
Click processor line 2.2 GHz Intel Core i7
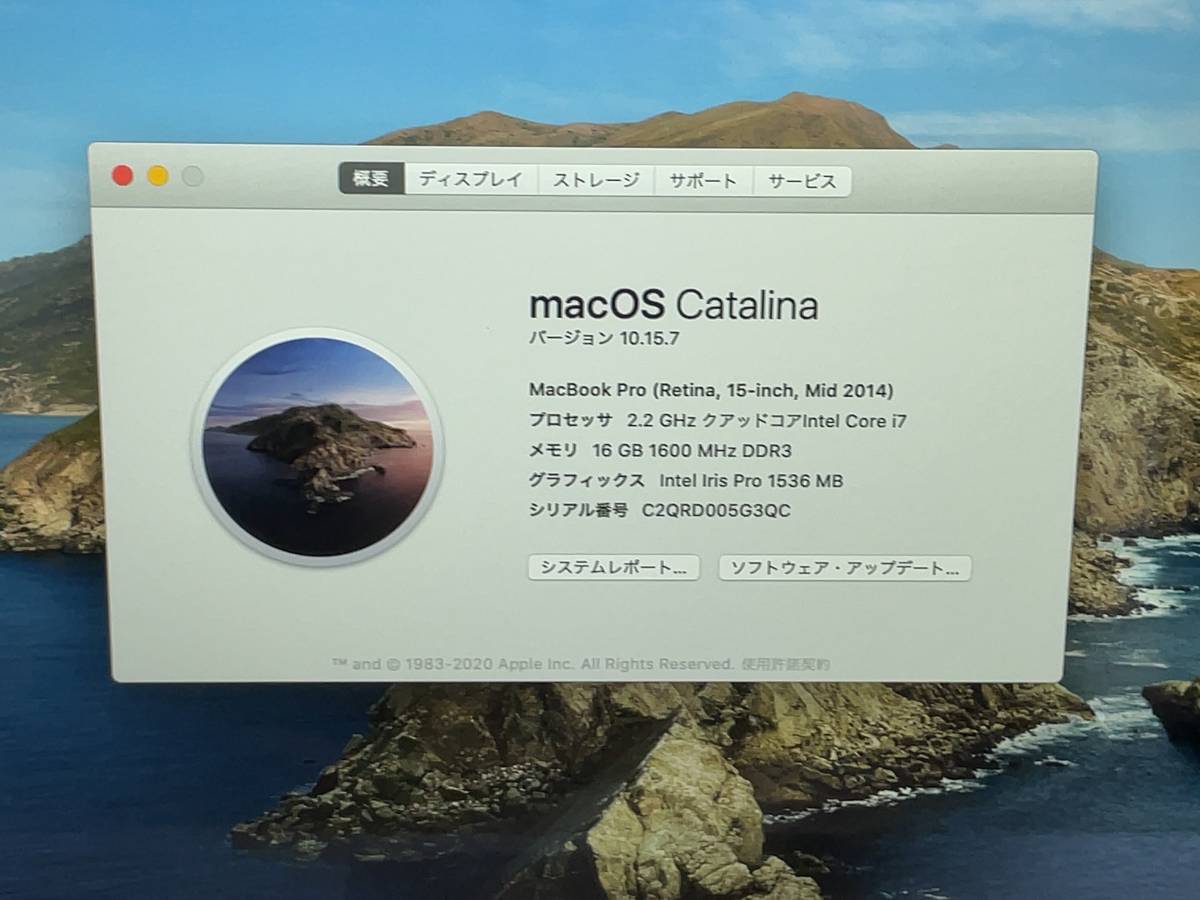(717, 421)
